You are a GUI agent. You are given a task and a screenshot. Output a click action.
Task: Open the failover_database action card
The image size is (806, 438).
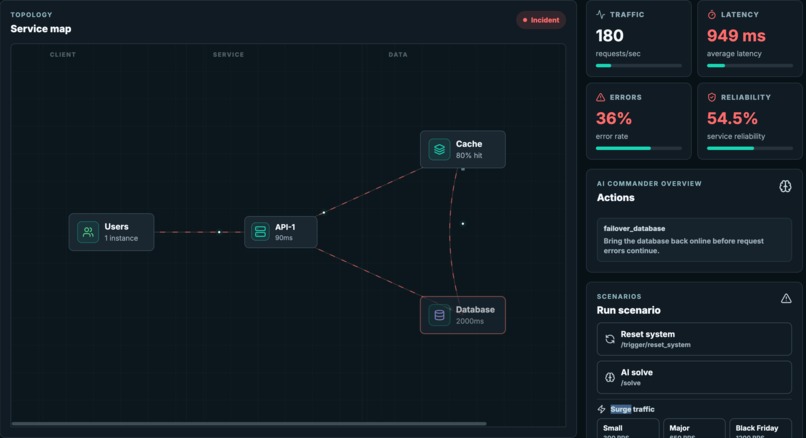(694, 240)
